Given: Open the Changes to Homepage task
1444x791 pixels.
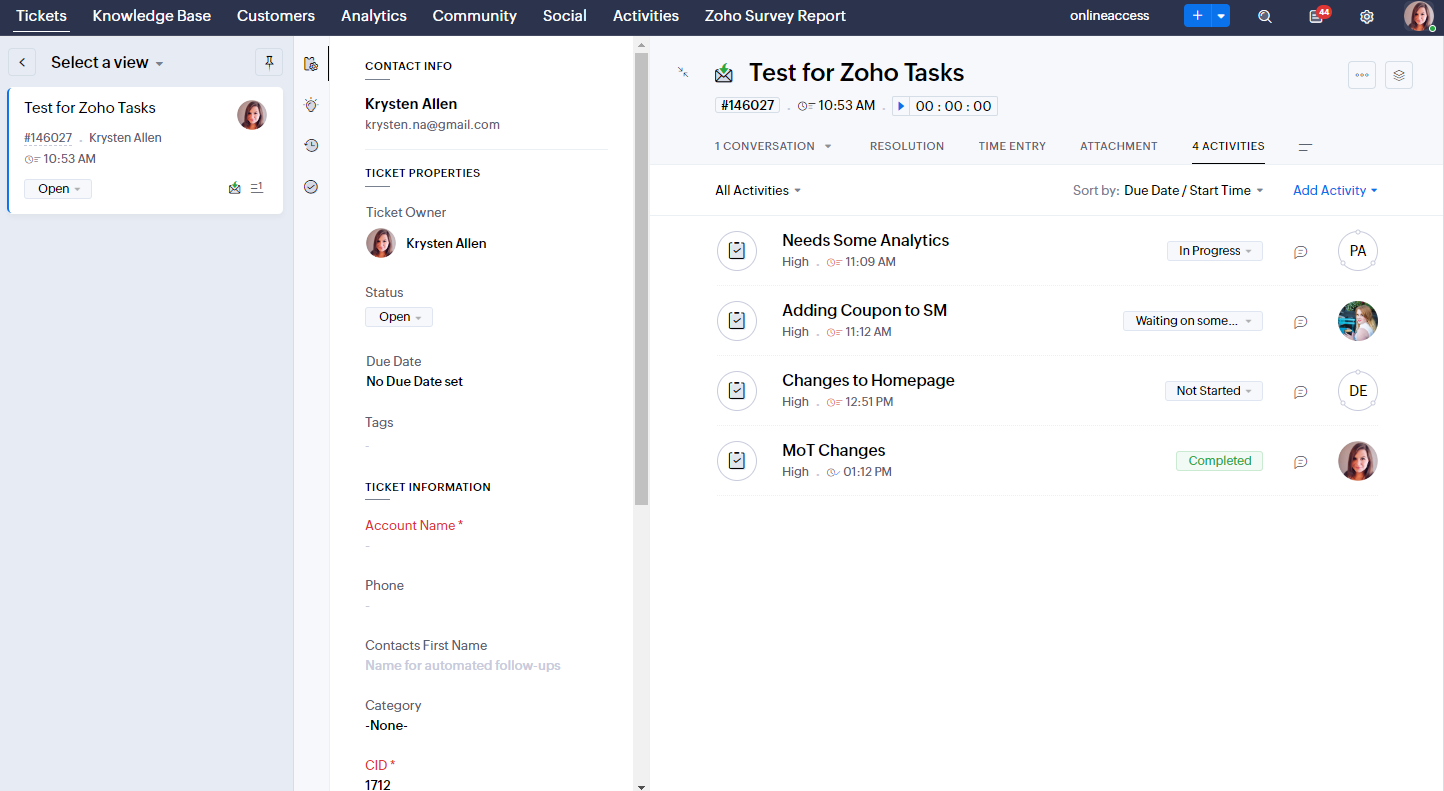Looking at the screenshot, I should (x=868, y=380).
